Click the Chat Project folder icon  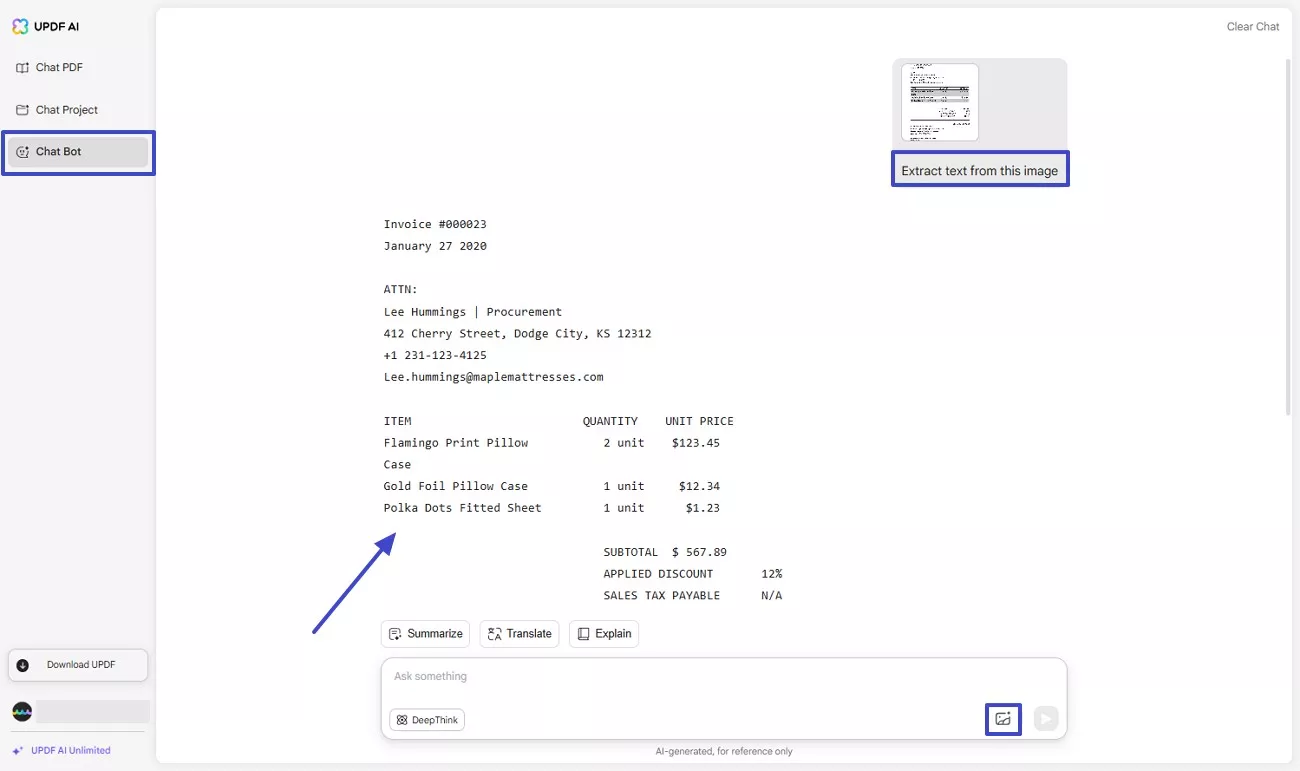point(23,110)
